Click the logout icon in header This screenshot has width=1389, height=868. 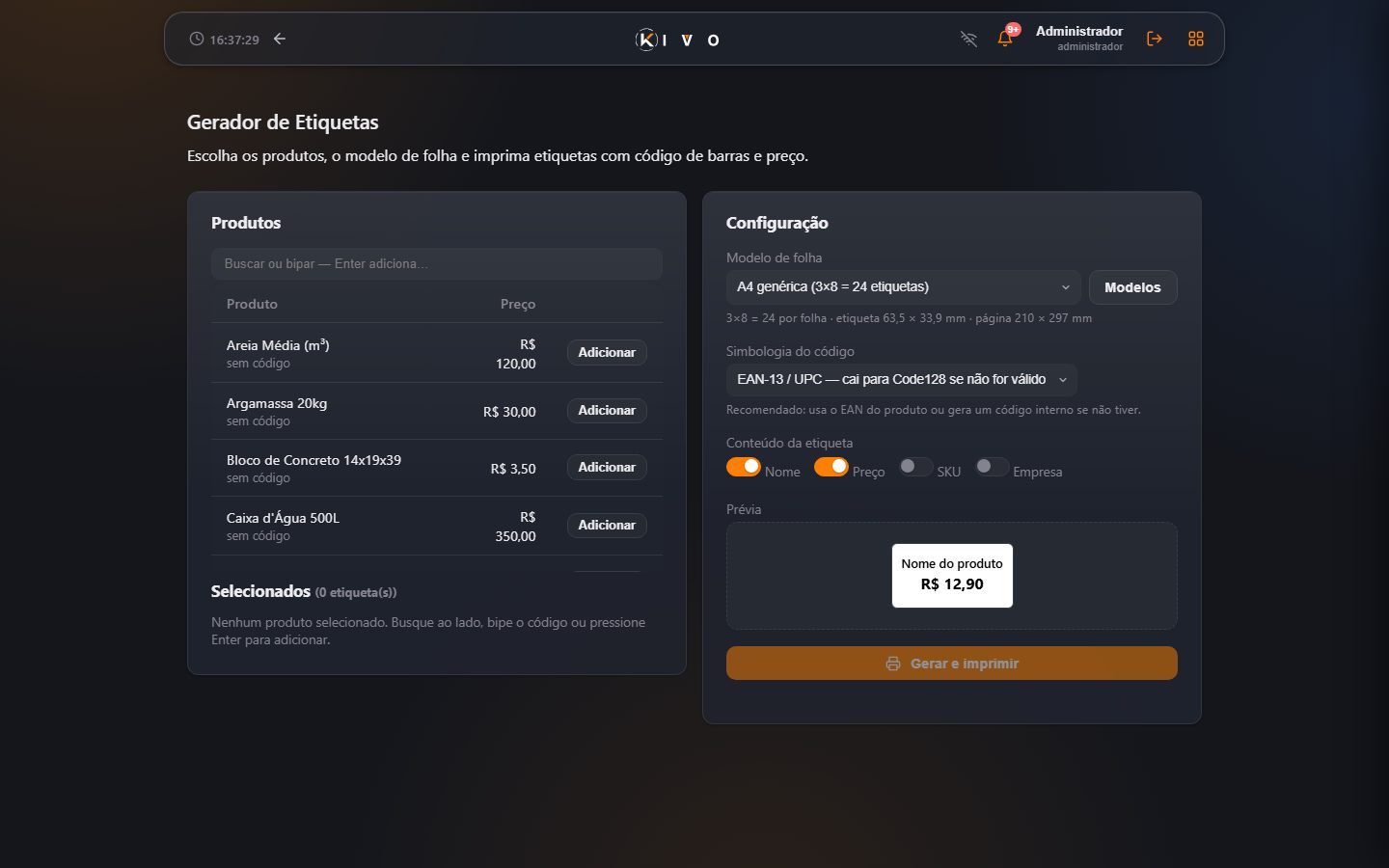[1154, 39]
